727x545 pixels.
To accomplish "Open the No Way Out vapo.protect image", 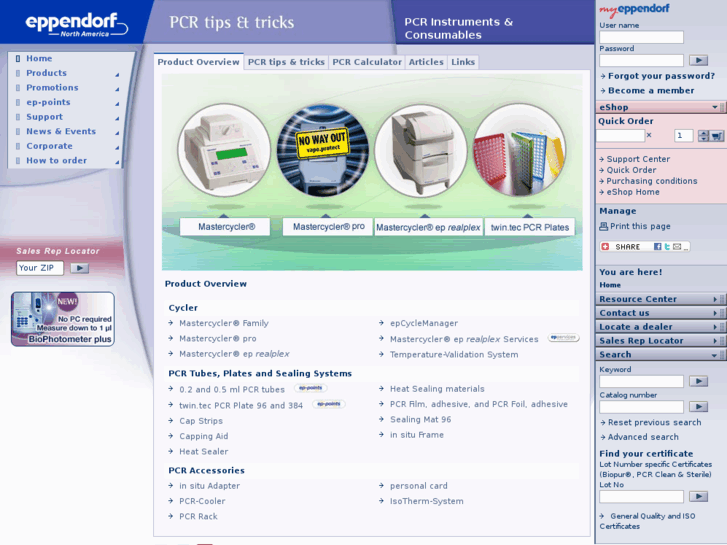I will point(323,150).
